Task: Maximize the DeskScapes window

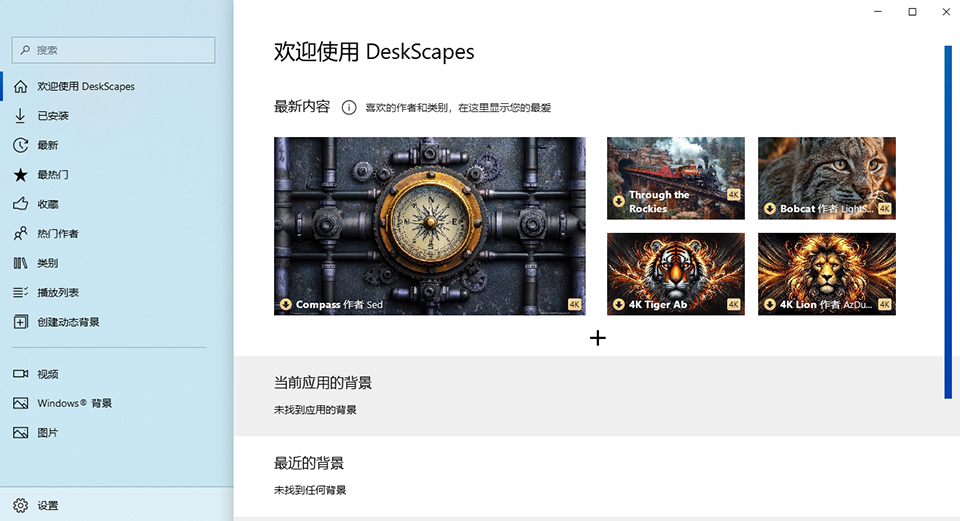Action: click(912, 12)
